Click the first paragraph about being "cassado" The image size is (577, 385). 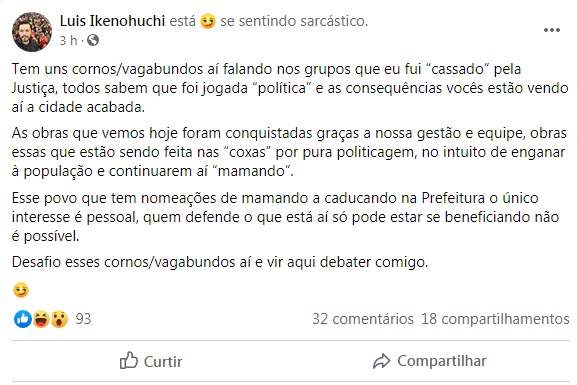pos(290,88)
